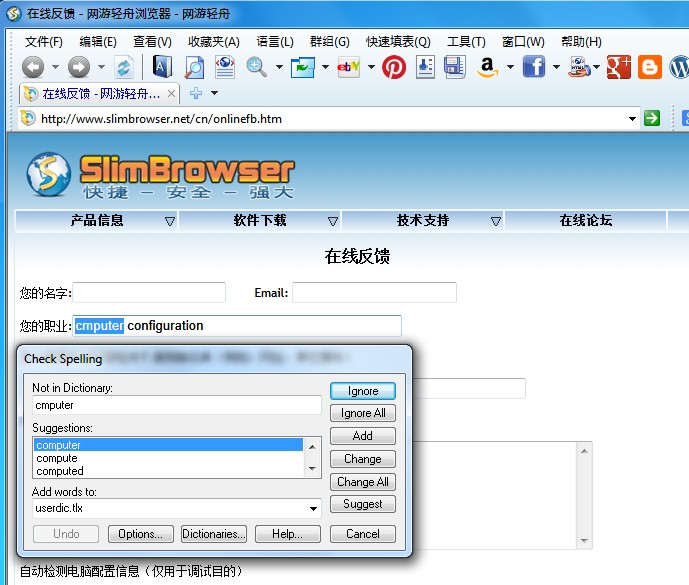Click the Suggestions list scroll down arrow
This screenshot has width=689, height=585.
point(312,469)
